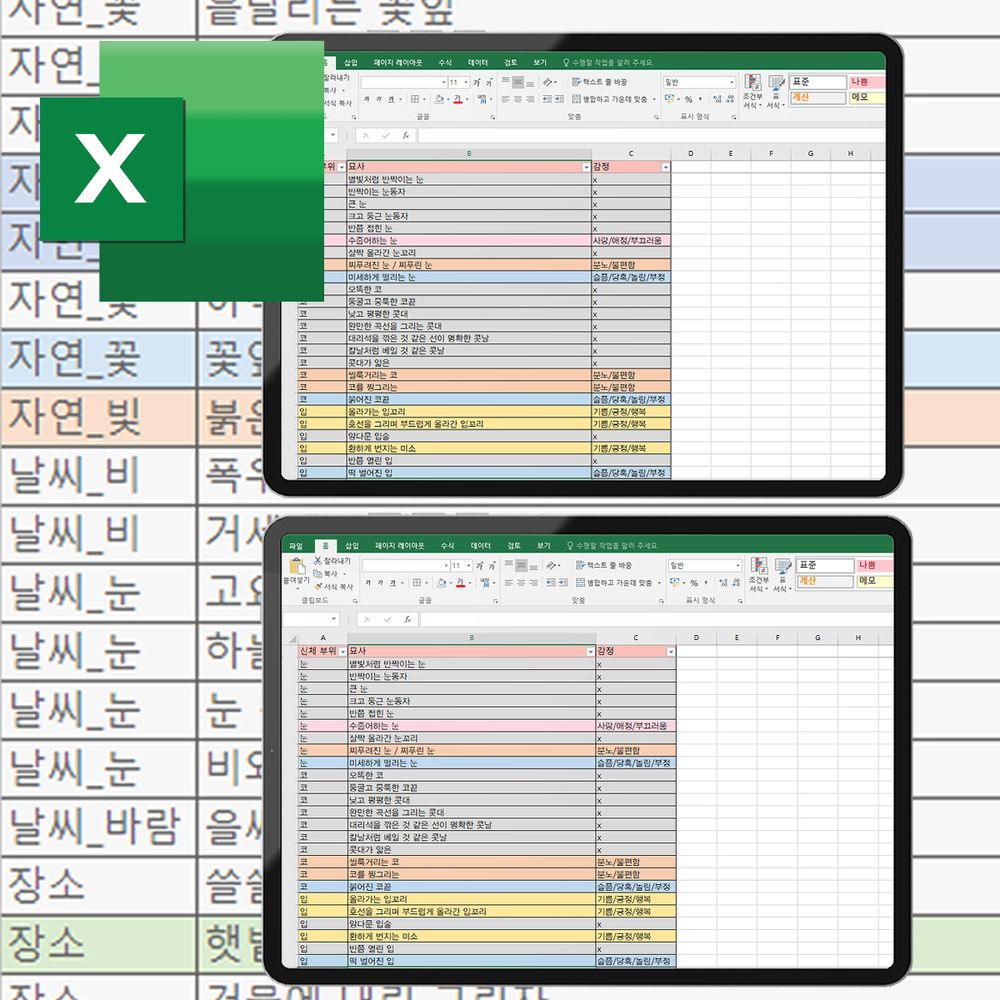Click Insert Function fx in upper Excel
This screenshot has width=1000, height=1000.
(406, 135)
